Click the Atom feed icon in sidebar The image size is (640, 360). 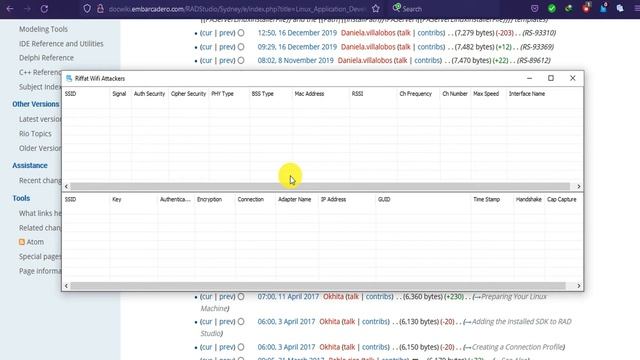[x=22, y=242]
